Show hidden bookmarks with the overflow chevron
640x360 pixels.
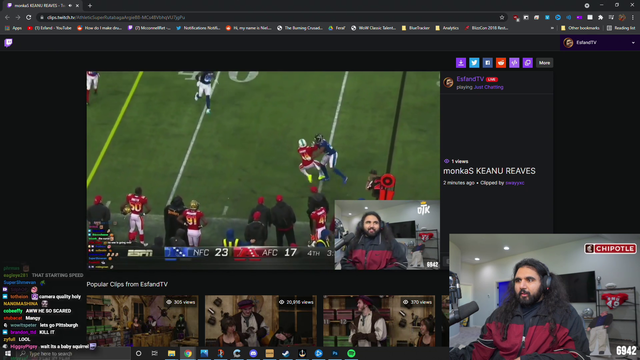click(552, 28)
